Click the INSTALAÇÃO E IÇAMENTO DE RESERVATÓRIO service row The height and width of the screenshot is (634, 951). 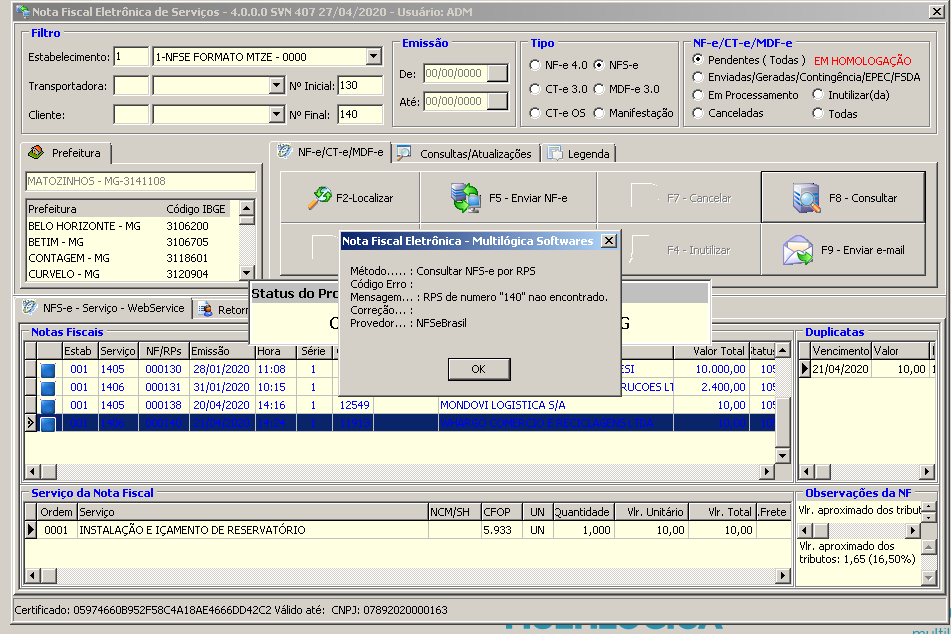pyautogui.click(x=407, y=530)
